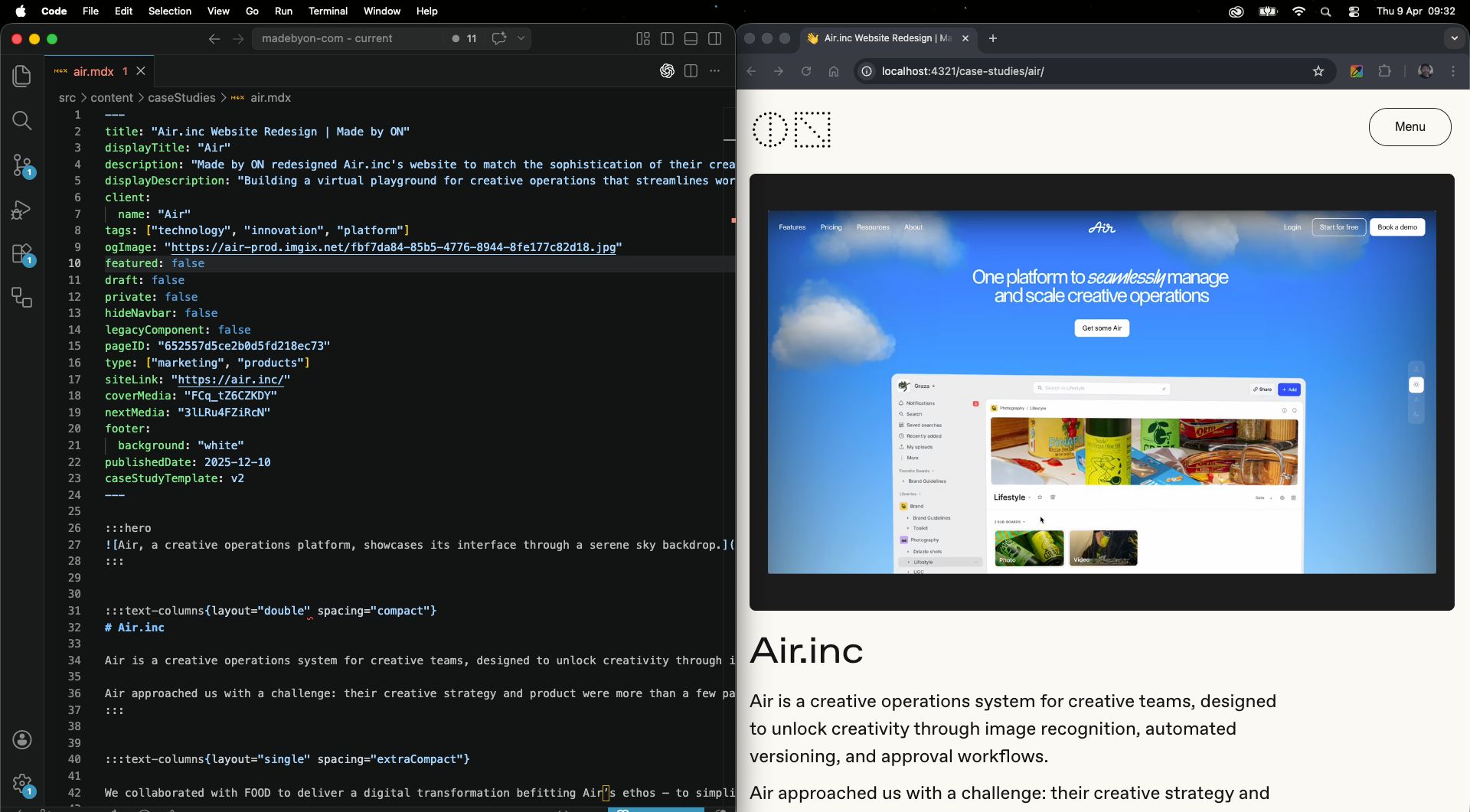Screen dimensions: 1470x812
Task: Open the File menu
Action: [90, 11]
